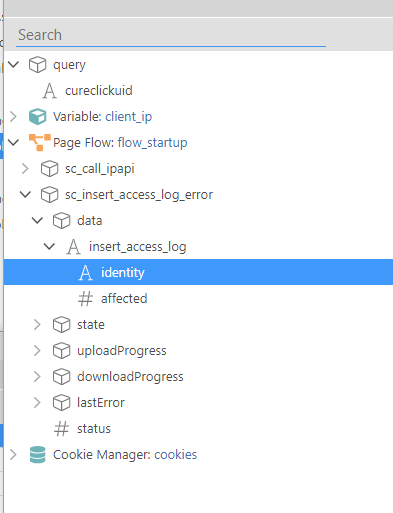Image resolution: width=393 pixels, height=513 pixels.
Task: Collapse the query node
Action: (13, 64)
